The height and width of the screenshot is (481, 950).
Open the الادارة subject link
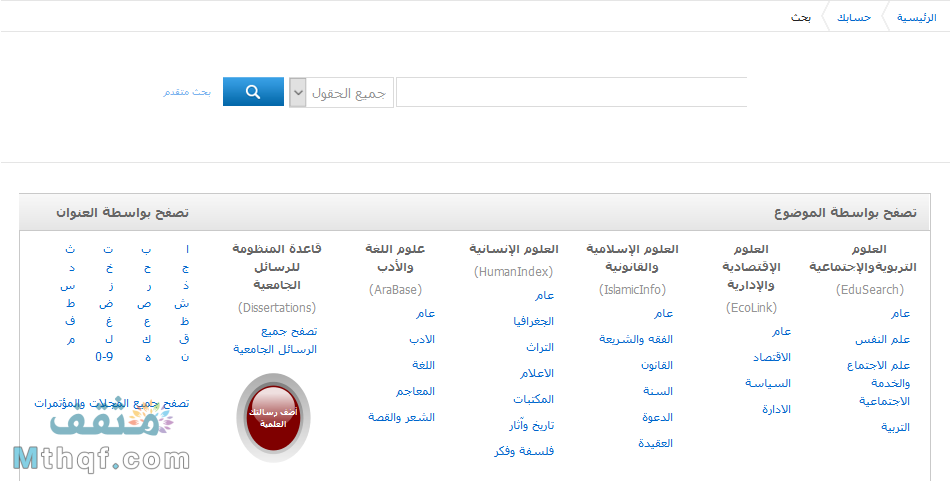pyautogui.click(x=777, y=410)
